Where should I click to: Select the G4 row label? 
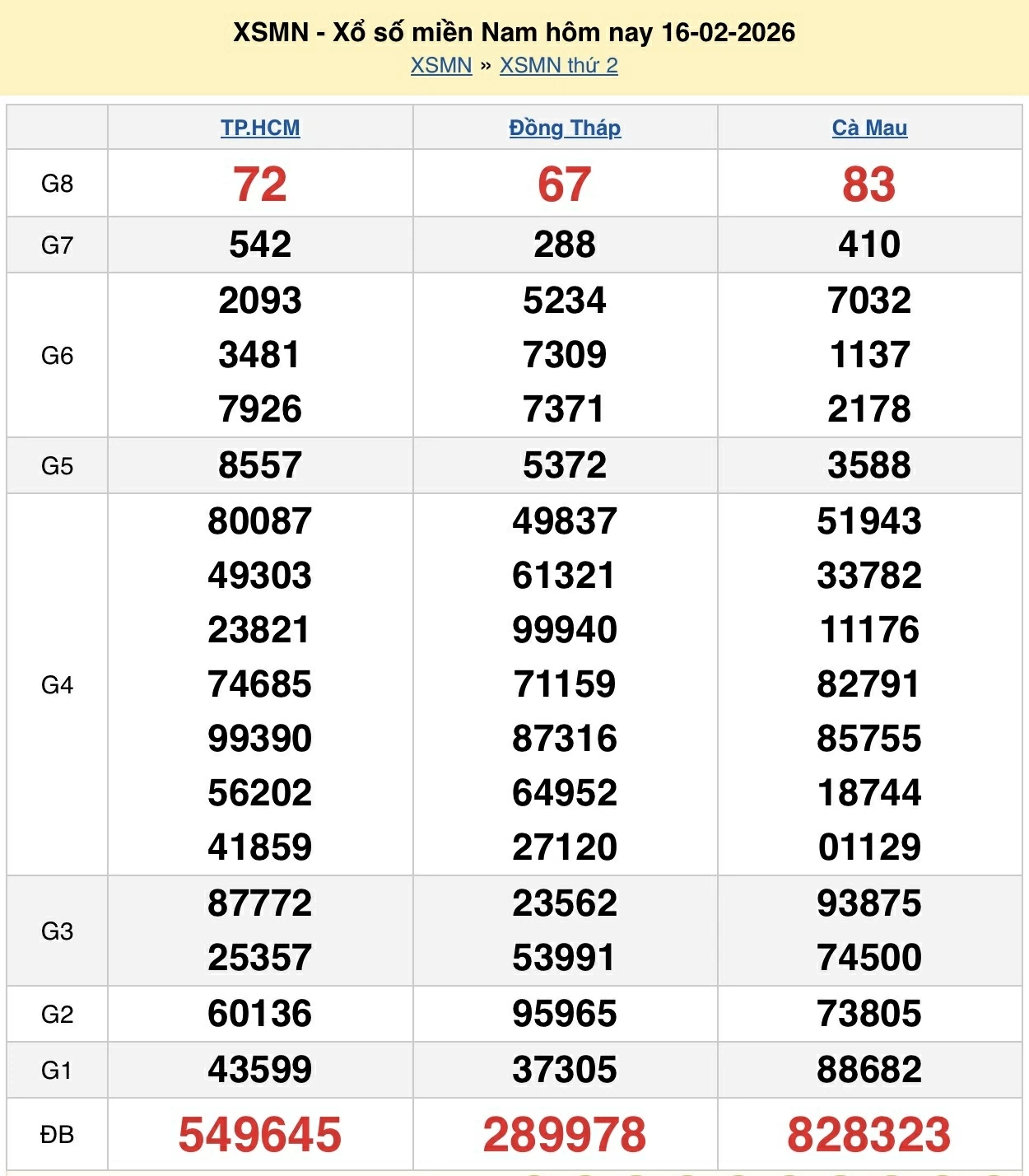point(57,685)
